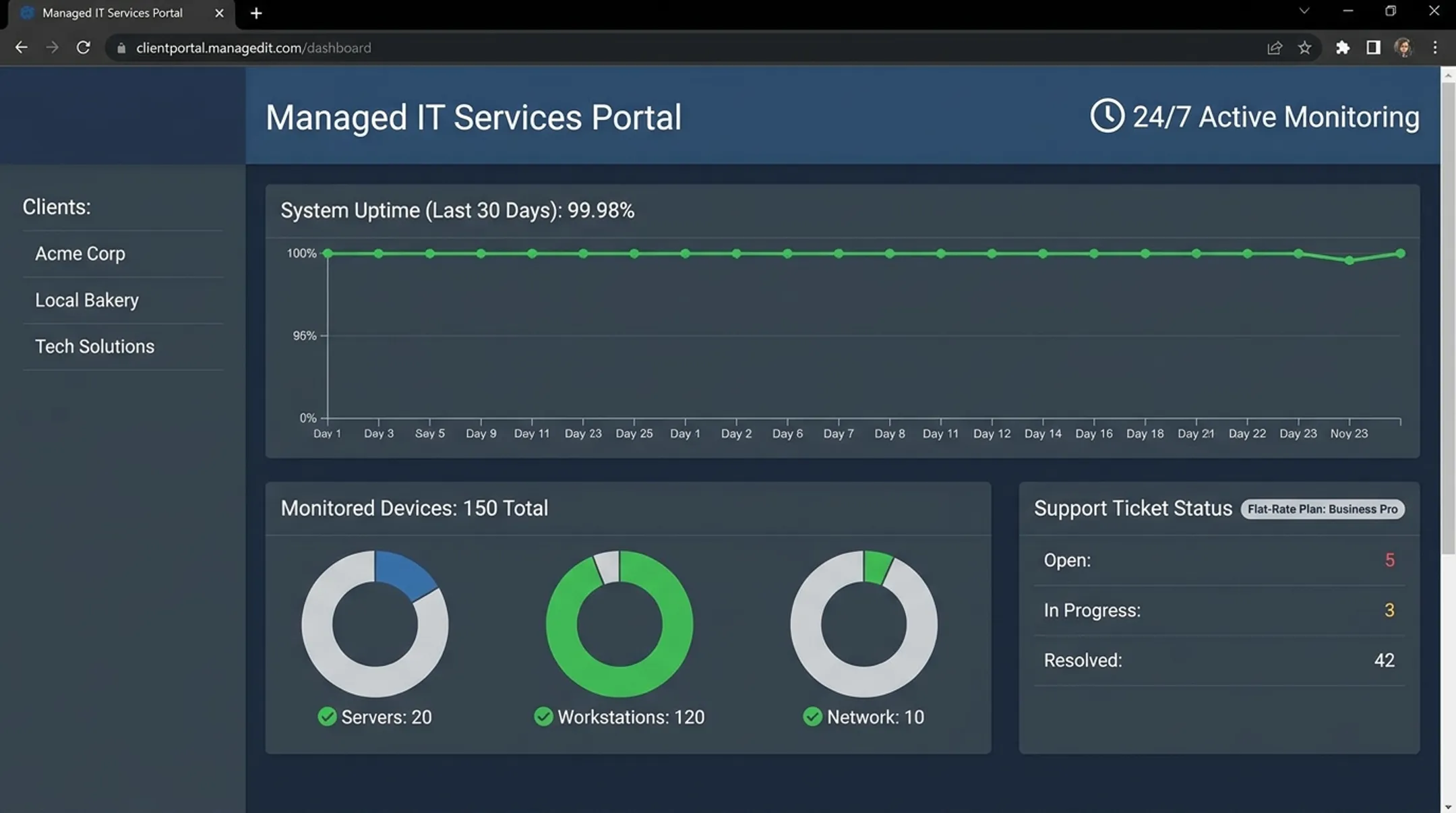This screenshot has width=1456, height=813.
Task: Select Local Bakery client
Action: click(x=123, y=300)
